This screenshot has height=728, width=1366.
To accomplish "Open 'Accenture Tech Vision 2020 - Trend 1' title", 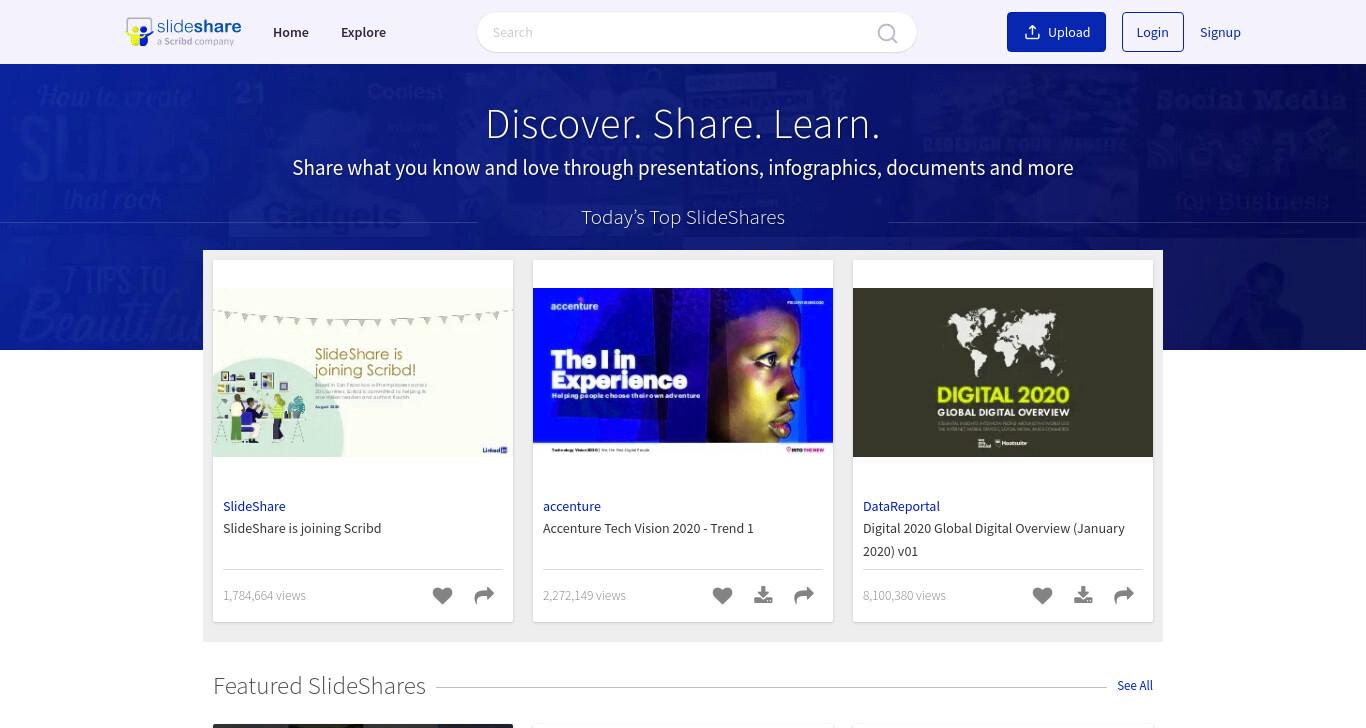I will 648,528.
